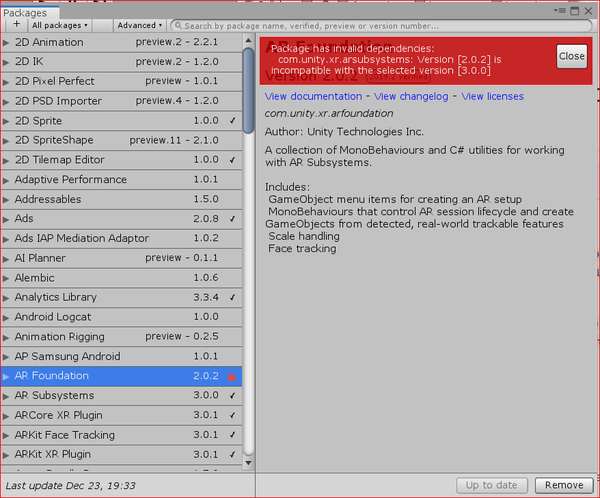Select the Ads package row
600x498 pixels.
(121, 219)
